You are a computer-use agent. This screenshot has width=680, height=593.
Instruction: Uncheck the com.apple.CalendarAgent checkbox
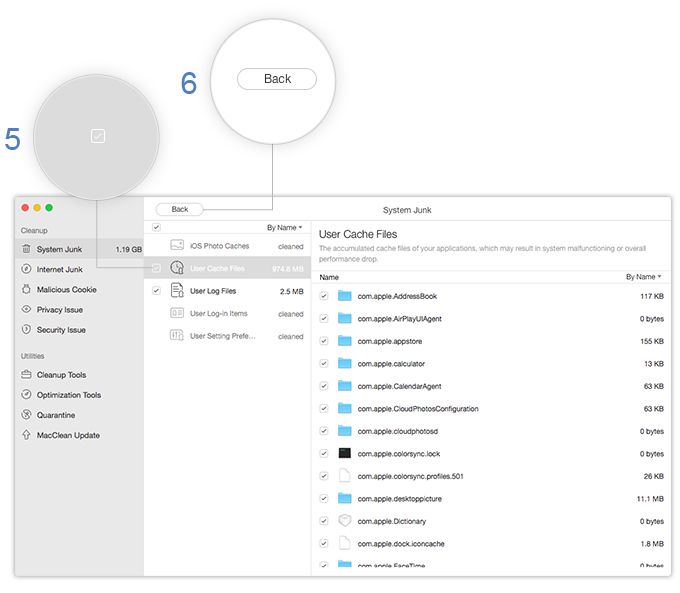pyautogui.click(x=324, y=386)
